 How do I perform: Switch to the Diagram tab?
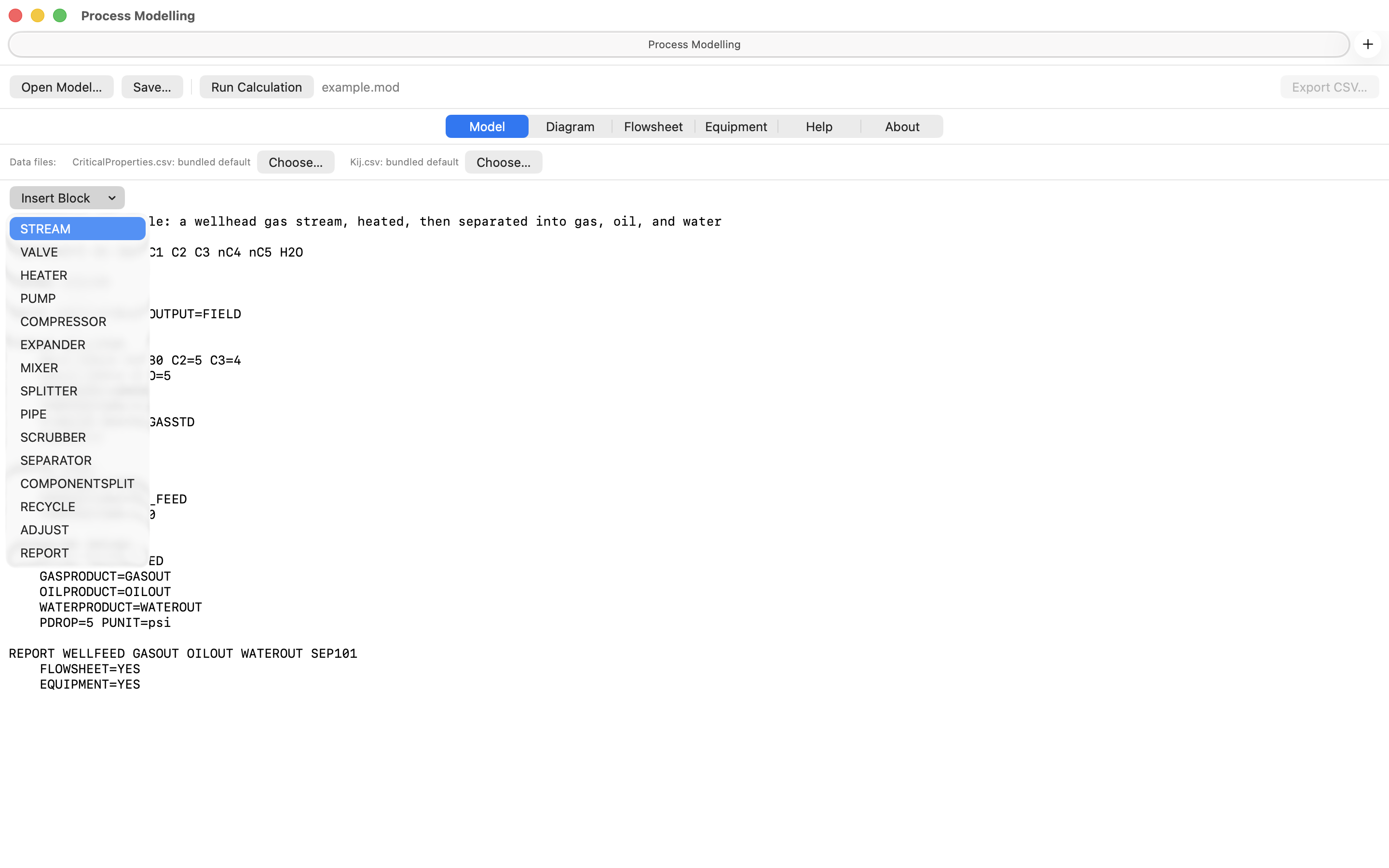click(x=570, y=126)
